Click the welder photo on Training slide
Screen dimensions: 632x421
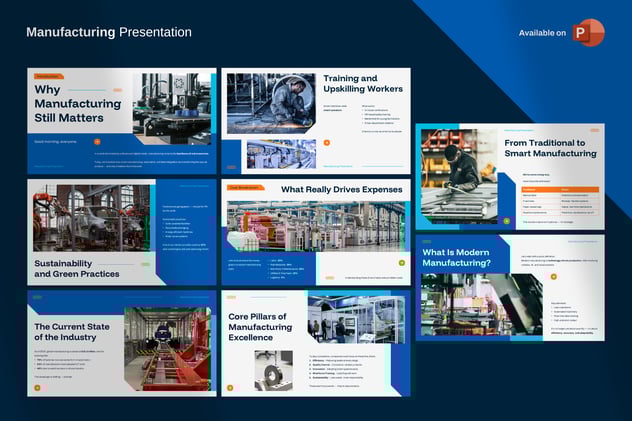click(271, 103)
